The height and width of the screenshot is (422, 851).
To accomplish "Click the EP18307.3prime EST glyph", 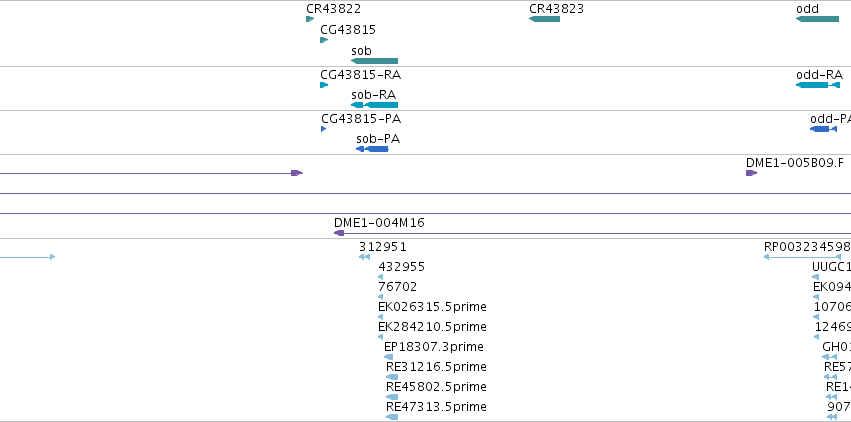I will (388, 357).
